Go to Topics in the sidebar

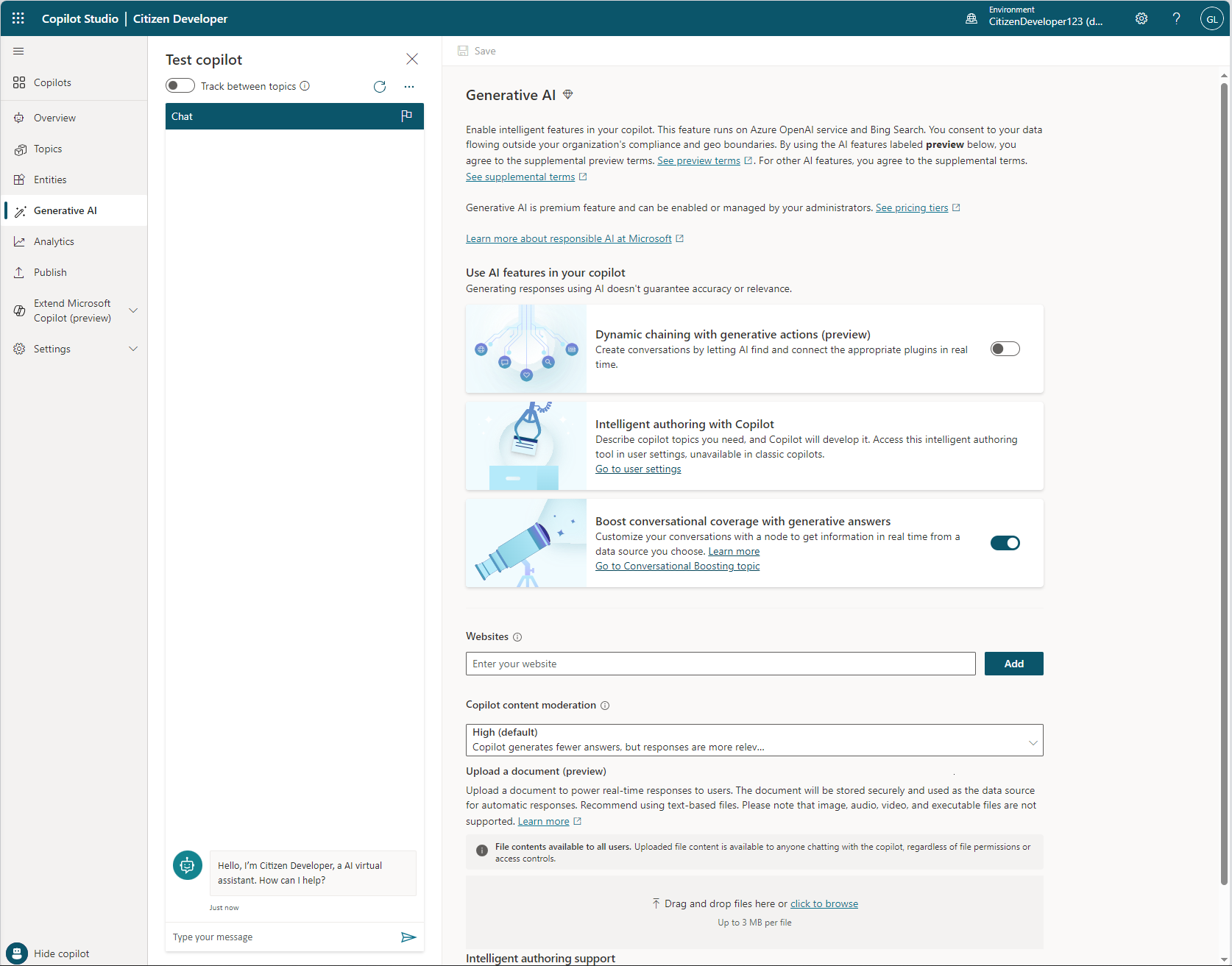click(x=48, y=149)
